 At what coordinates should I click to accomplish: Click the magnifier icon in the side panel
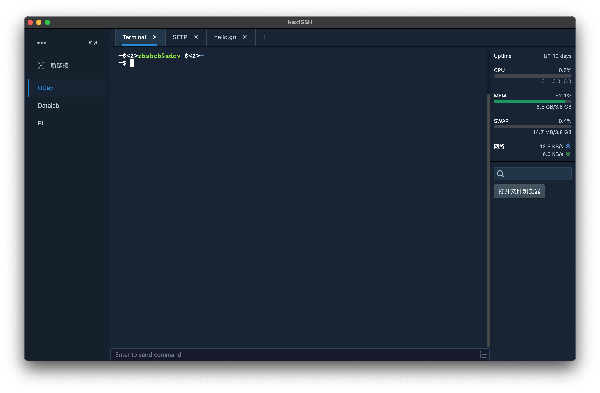point(500,174)
